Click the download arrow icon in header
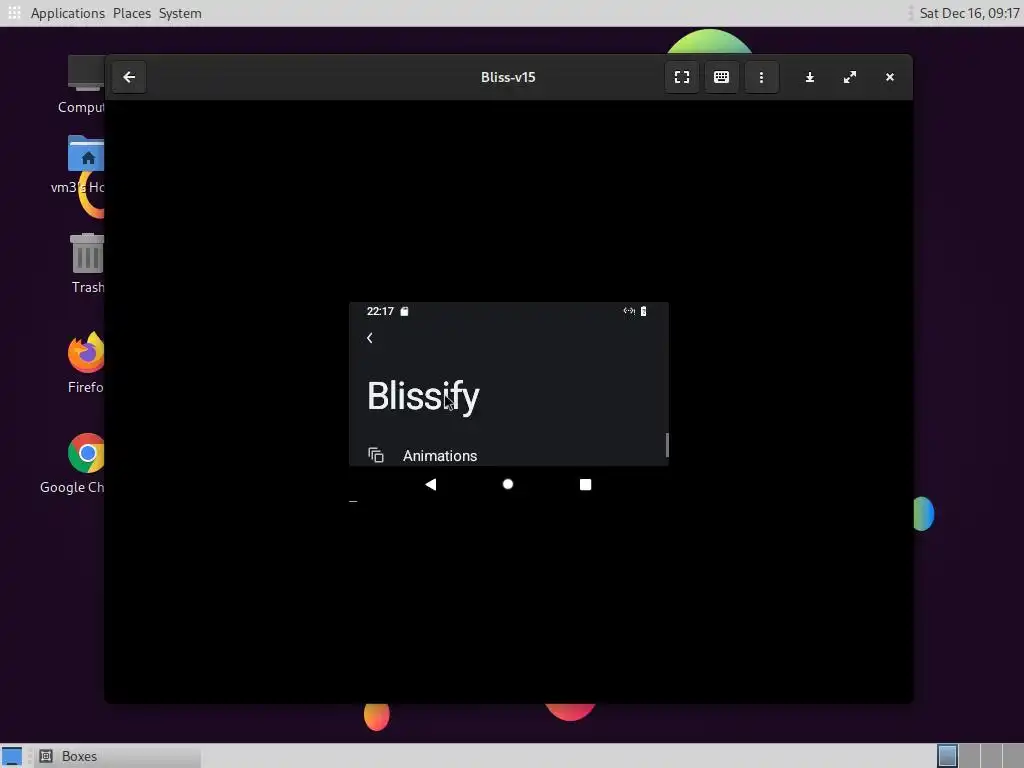Viewport: 1024px width, 768px height. [810, 77]
